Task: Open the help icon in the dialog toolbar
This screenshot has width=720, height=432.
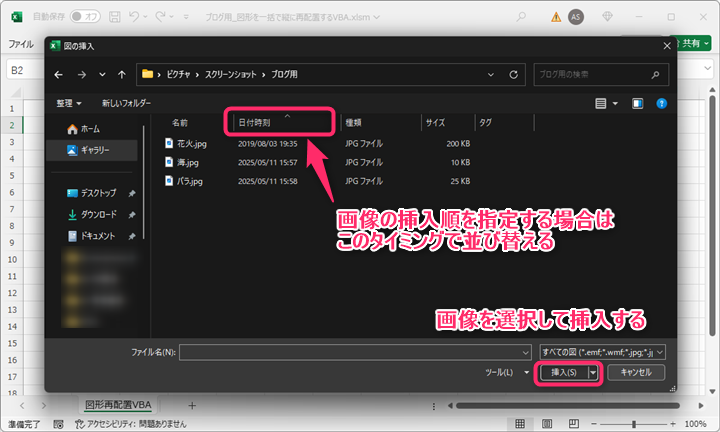Action: tap(661, 103)
